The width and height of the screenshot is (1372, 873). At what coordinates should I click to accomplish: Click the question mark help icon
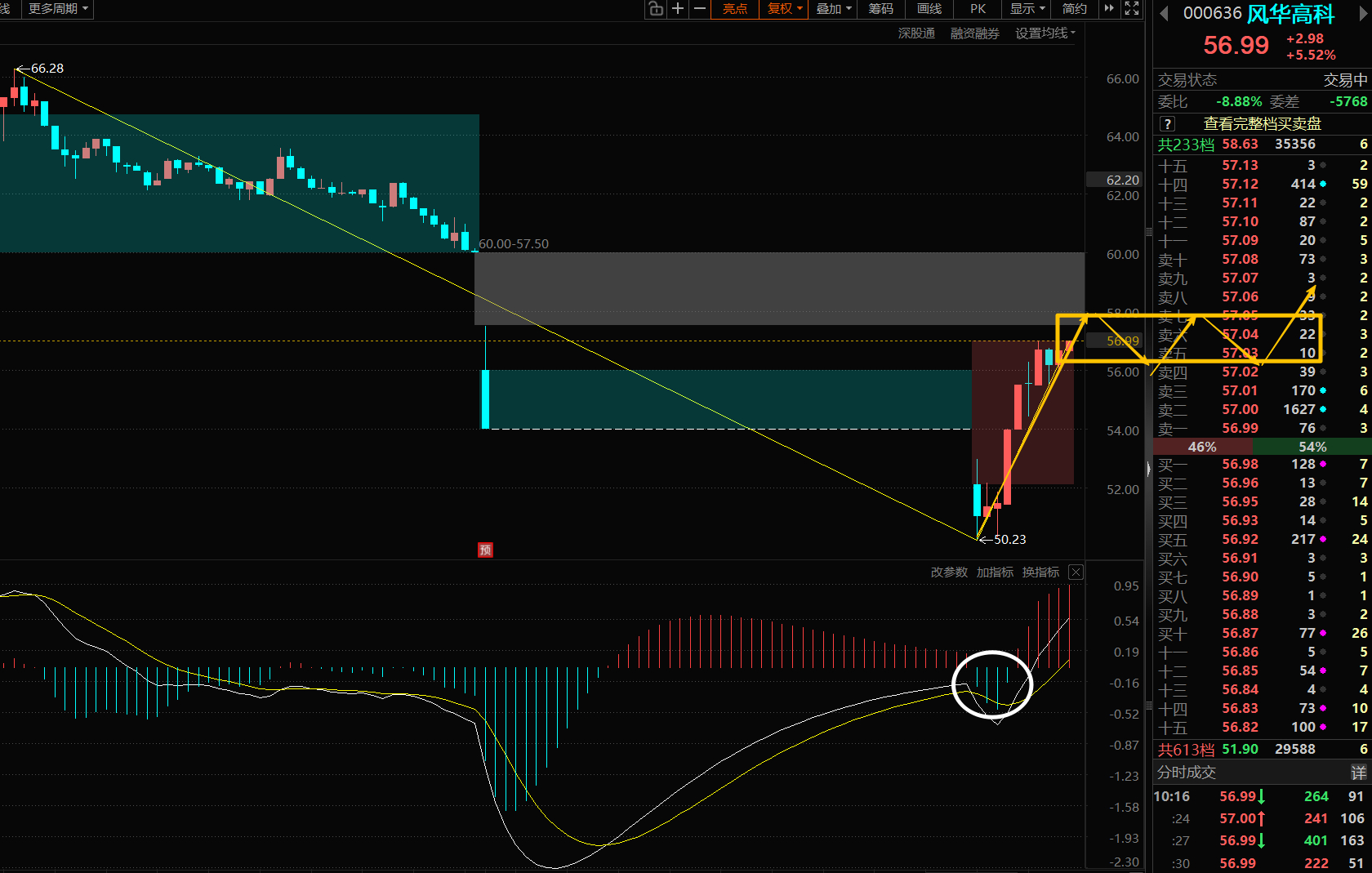point(1167,124)
